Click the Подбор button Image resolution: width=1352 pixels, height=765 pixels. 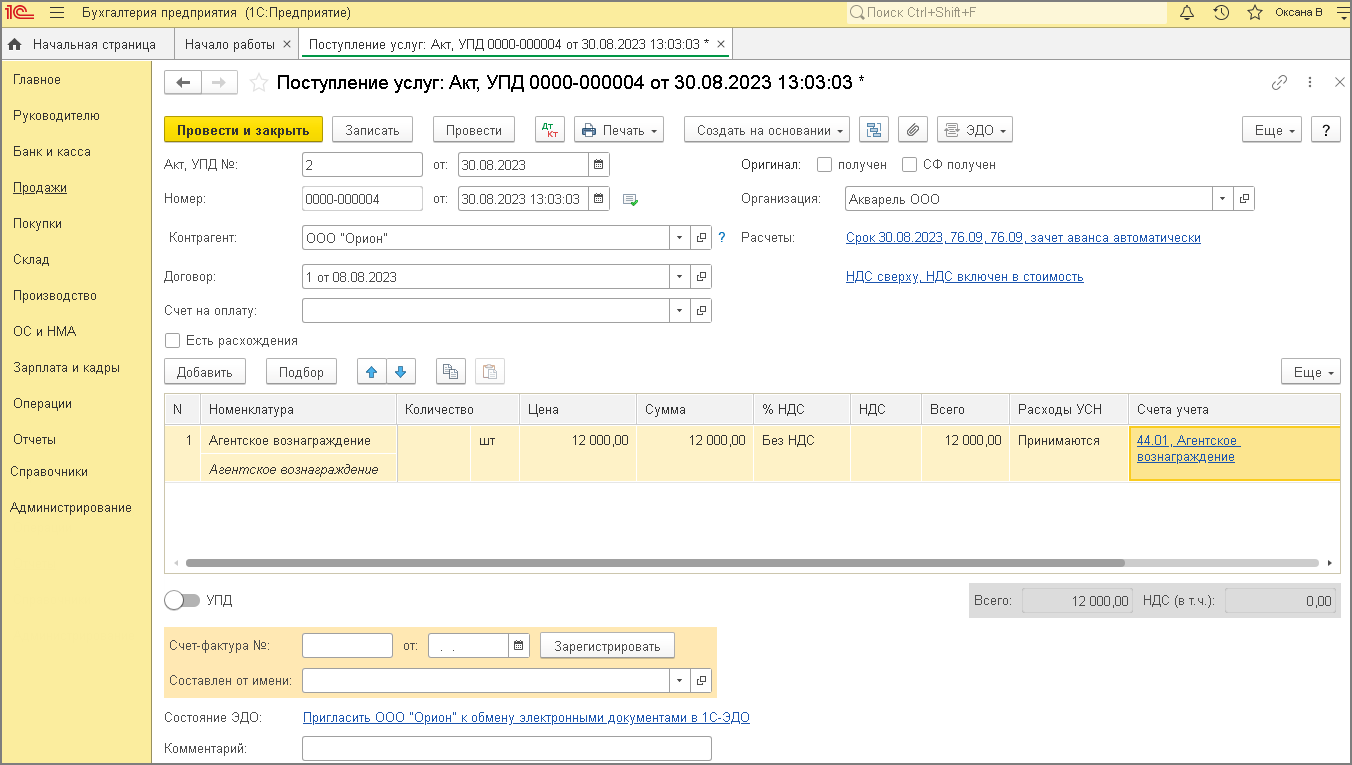tap(302, 372)
